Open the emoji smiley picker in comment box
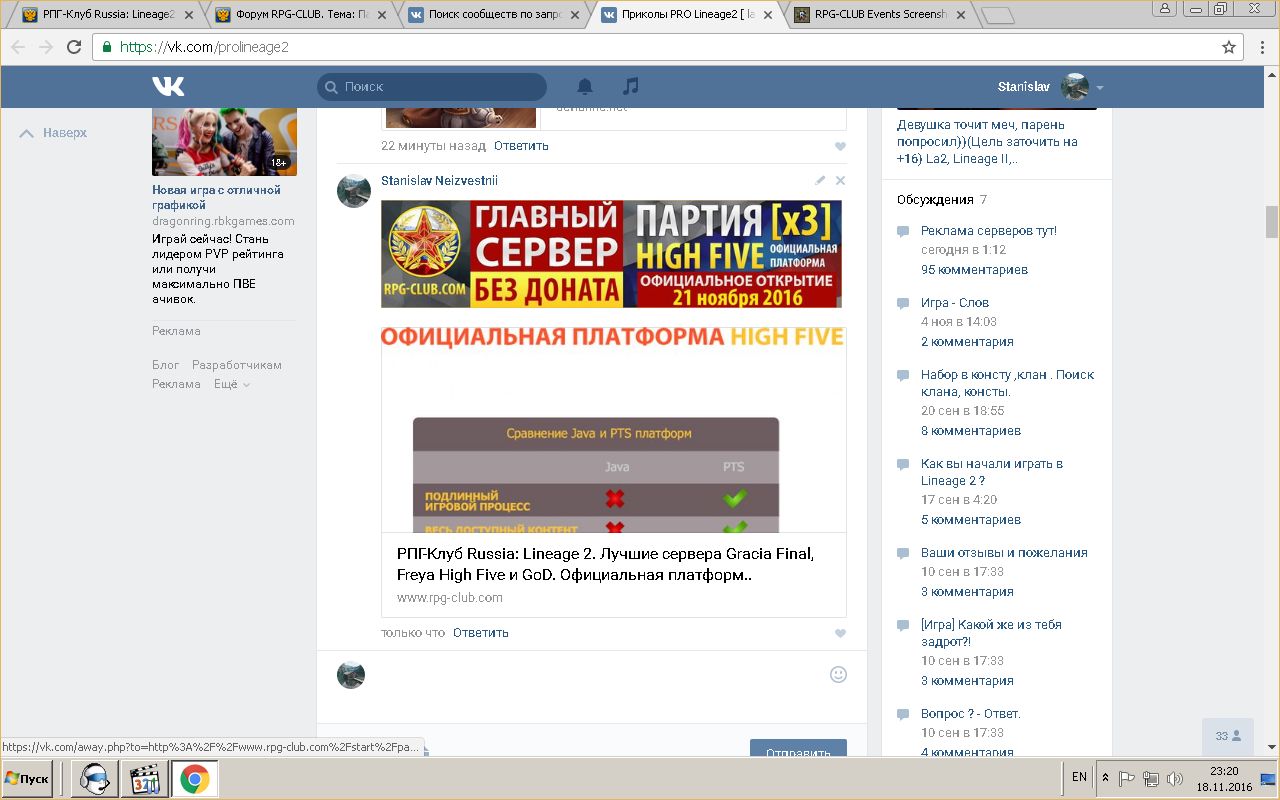Image resolution: width=1280 pixels, height=800 pixels. point(839,674)
